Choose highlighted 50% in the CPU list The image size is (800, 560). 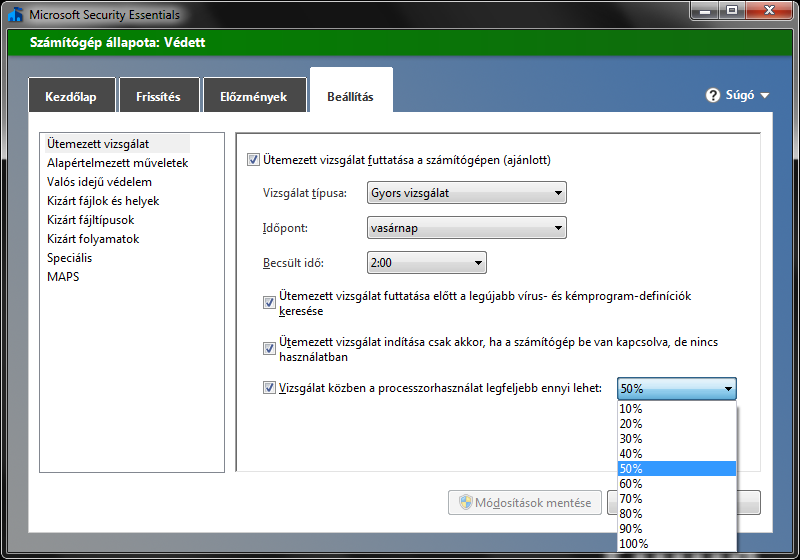point(677,468)
